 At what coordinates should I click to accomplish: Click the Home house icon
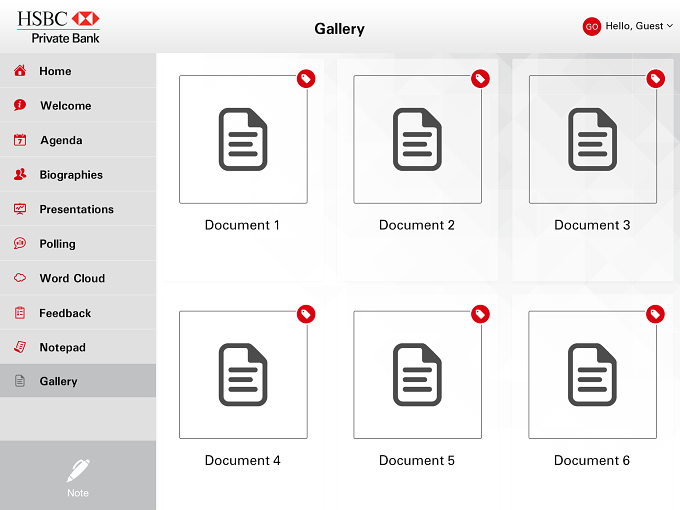[20, 71]
